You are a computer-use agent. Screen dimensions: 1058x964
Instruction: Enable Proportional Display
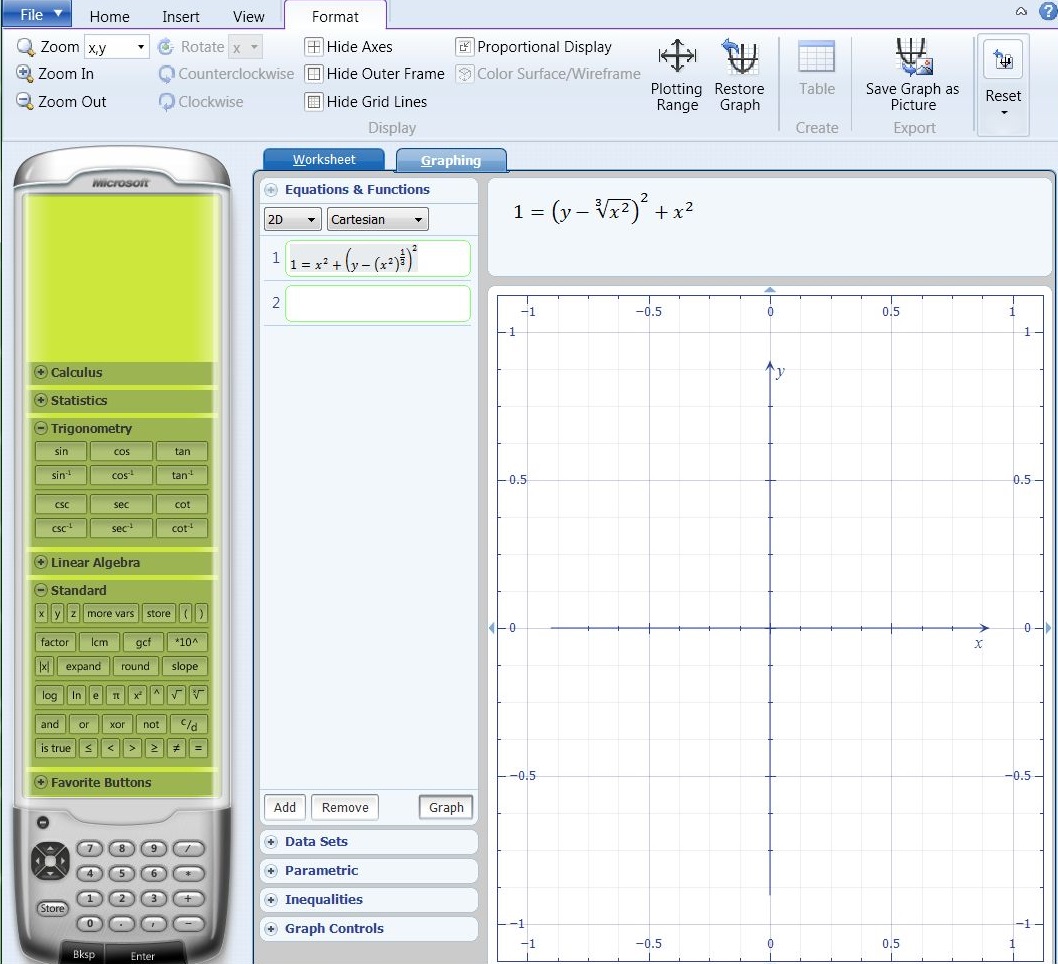tap(535, 46)
